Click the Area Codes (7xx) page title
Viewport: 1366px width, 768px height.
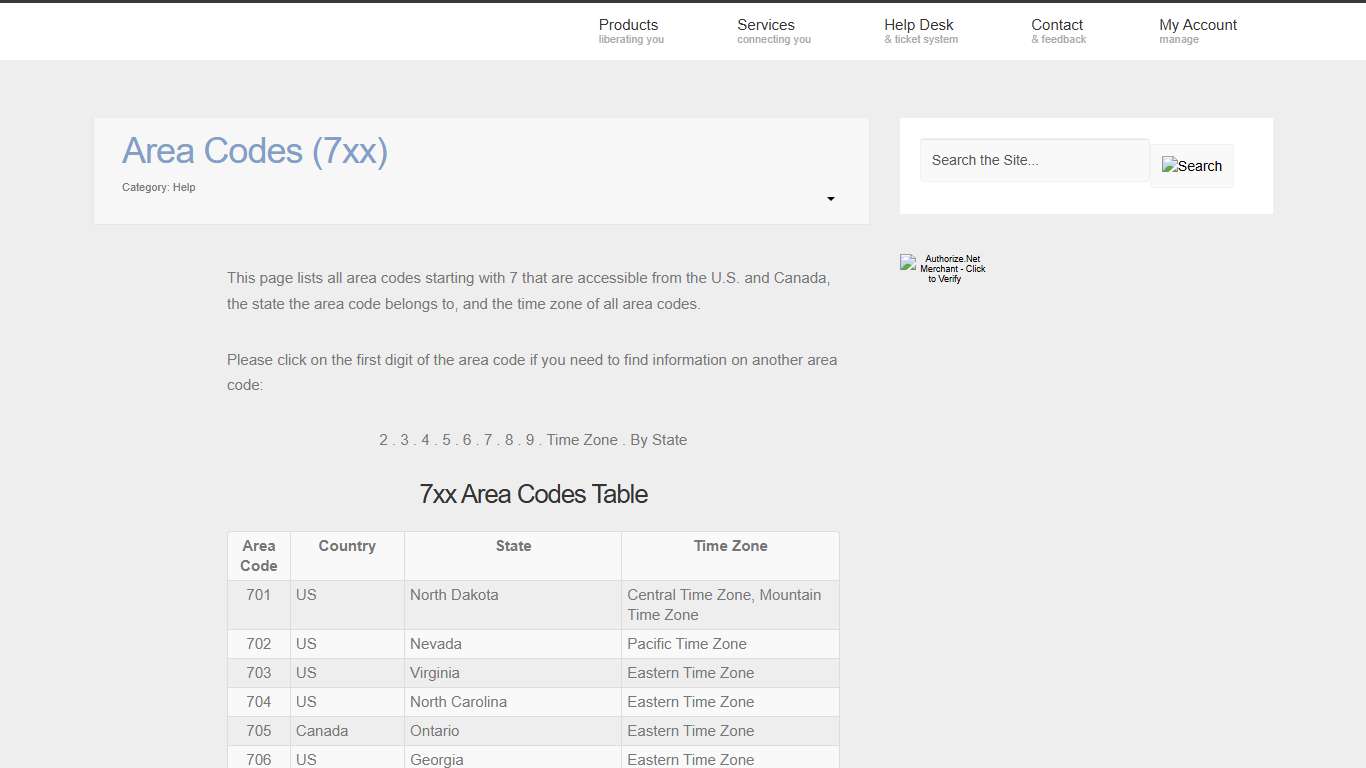click(x=255, y=151)
